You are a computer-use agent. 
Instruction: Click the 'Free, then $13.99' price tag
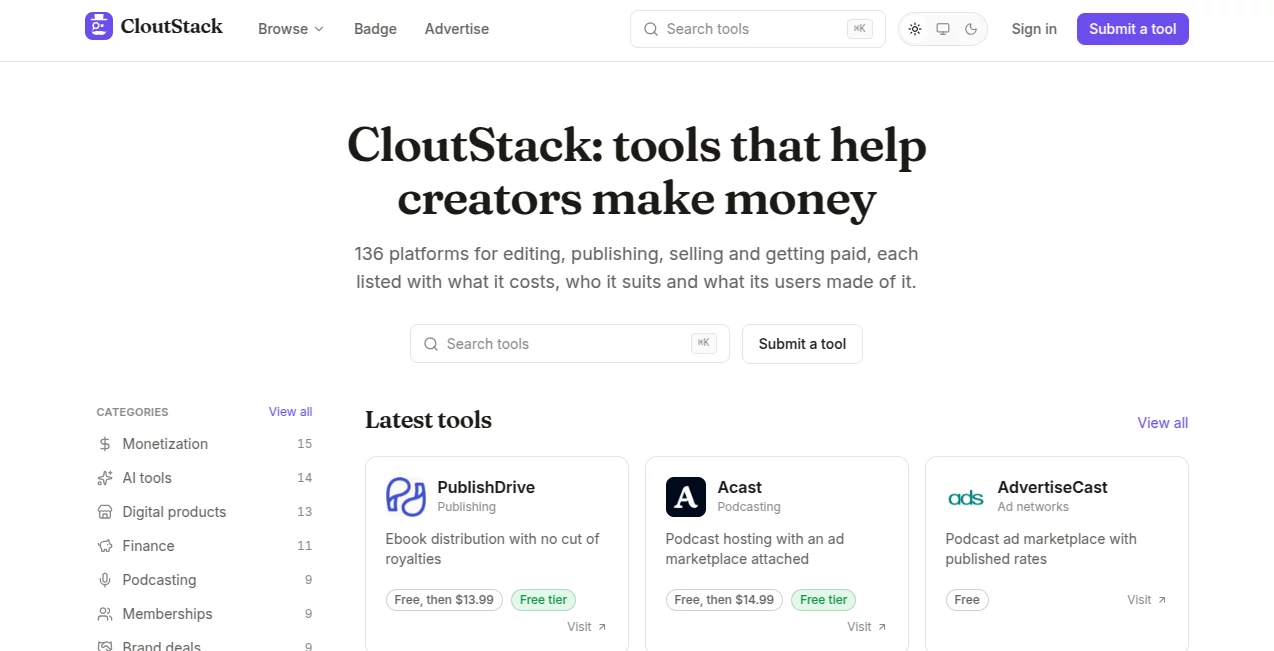444,600
